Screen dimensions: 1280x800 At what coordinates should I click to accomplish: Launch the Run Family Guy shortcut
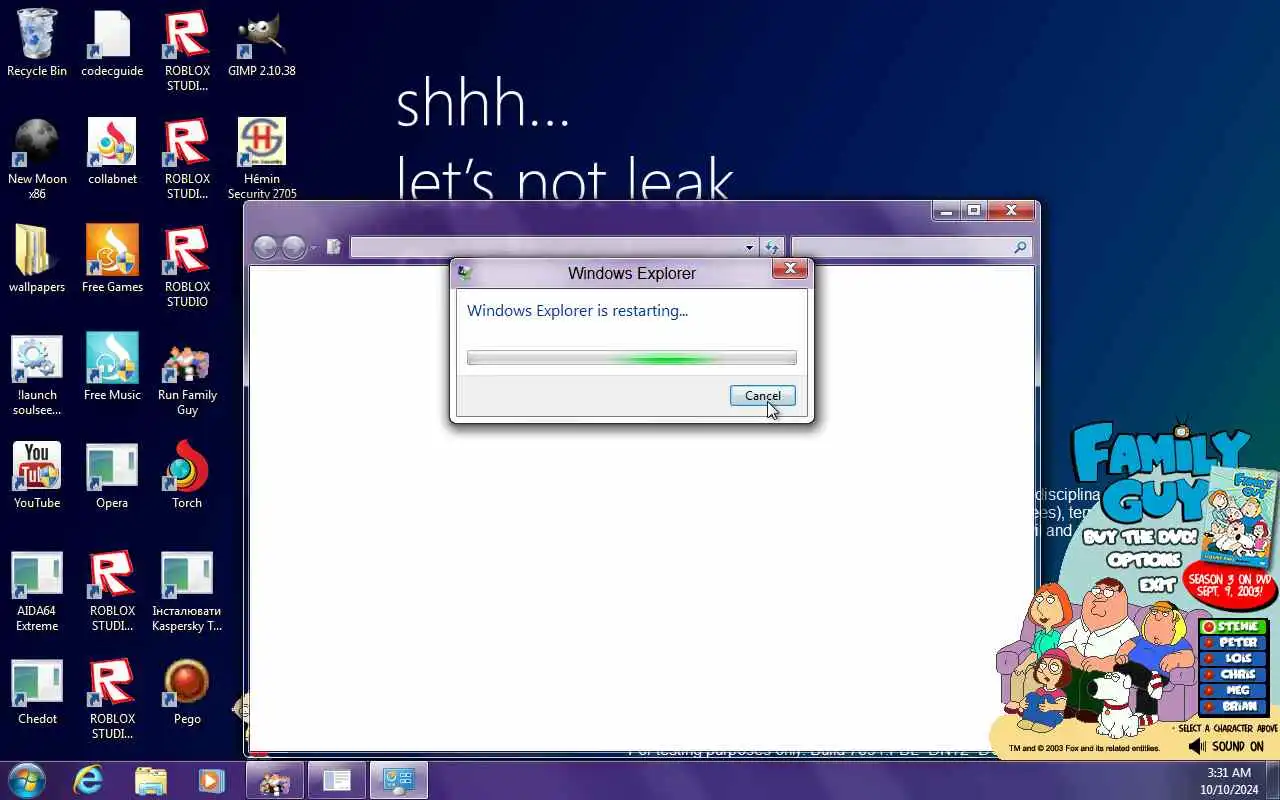[x=187, y=374]
